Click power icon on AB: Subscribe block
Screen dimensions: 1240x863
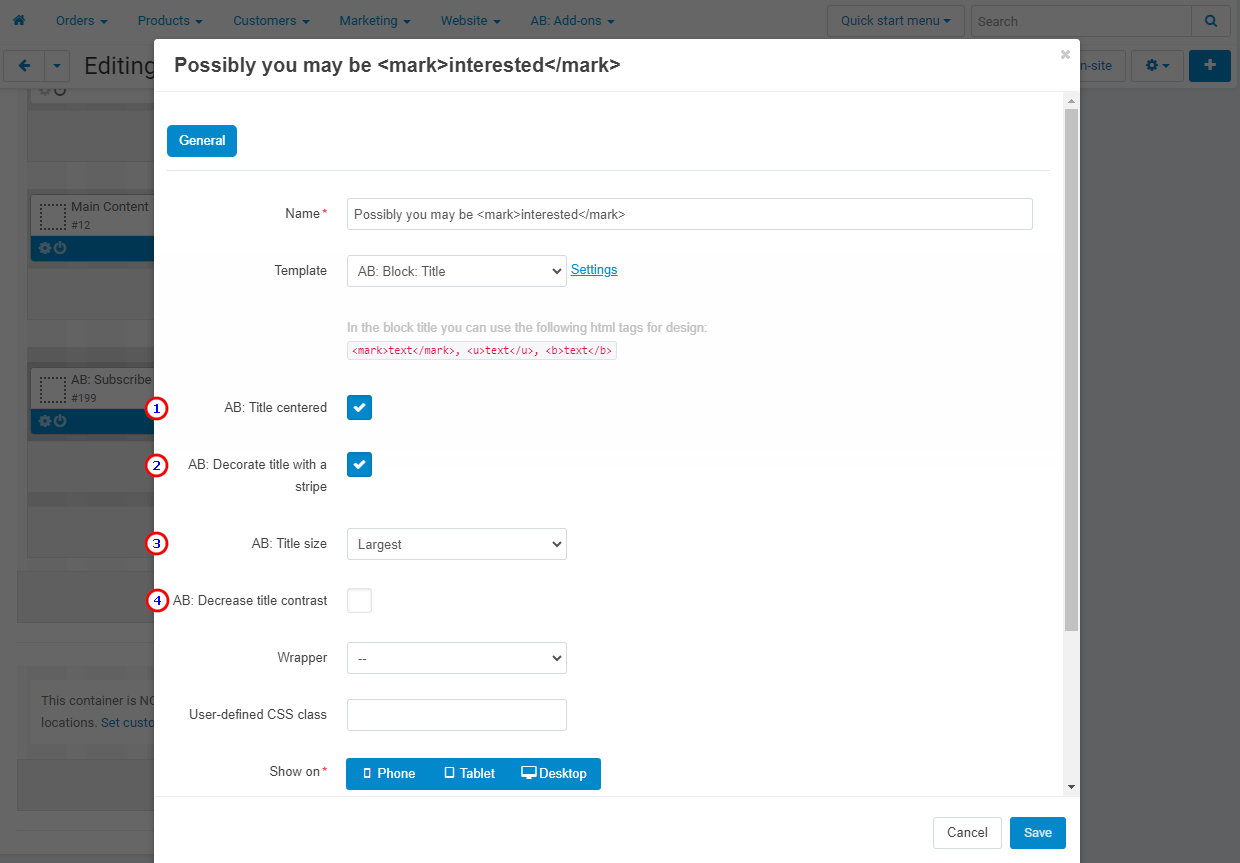click(x=60, y=421)
